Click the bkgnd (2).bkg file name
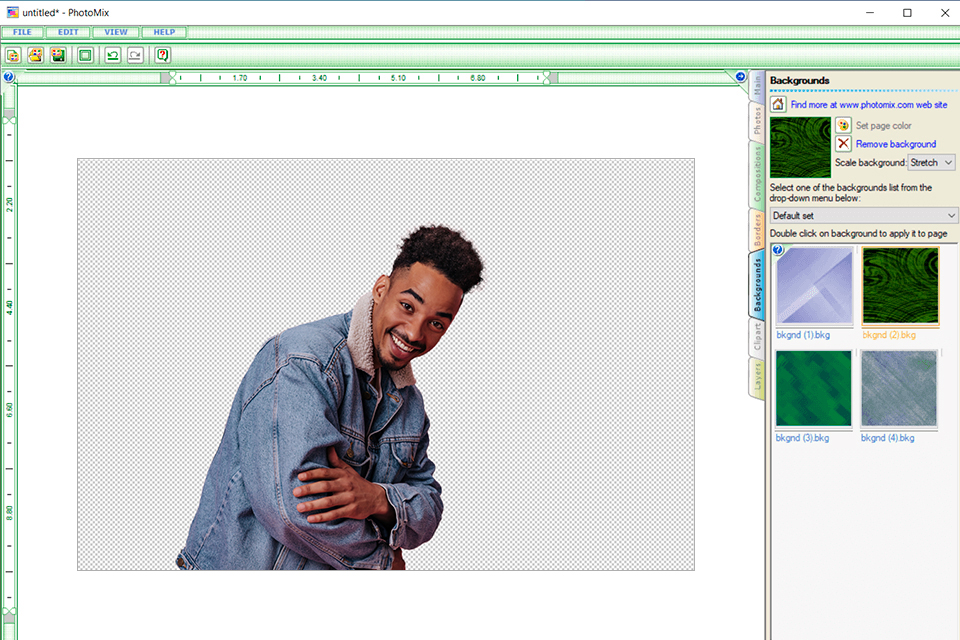960x640 pixels. (889, 335)
